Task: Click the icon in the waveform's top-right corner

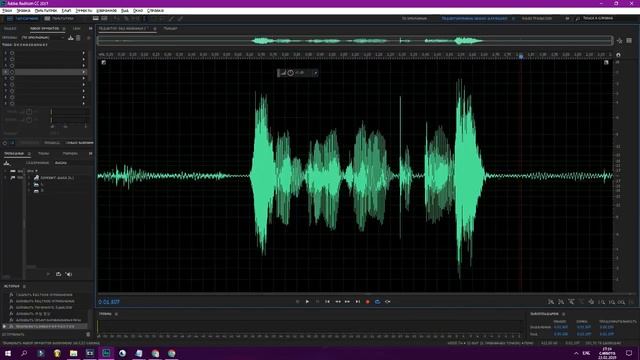Action: (606, 62)
